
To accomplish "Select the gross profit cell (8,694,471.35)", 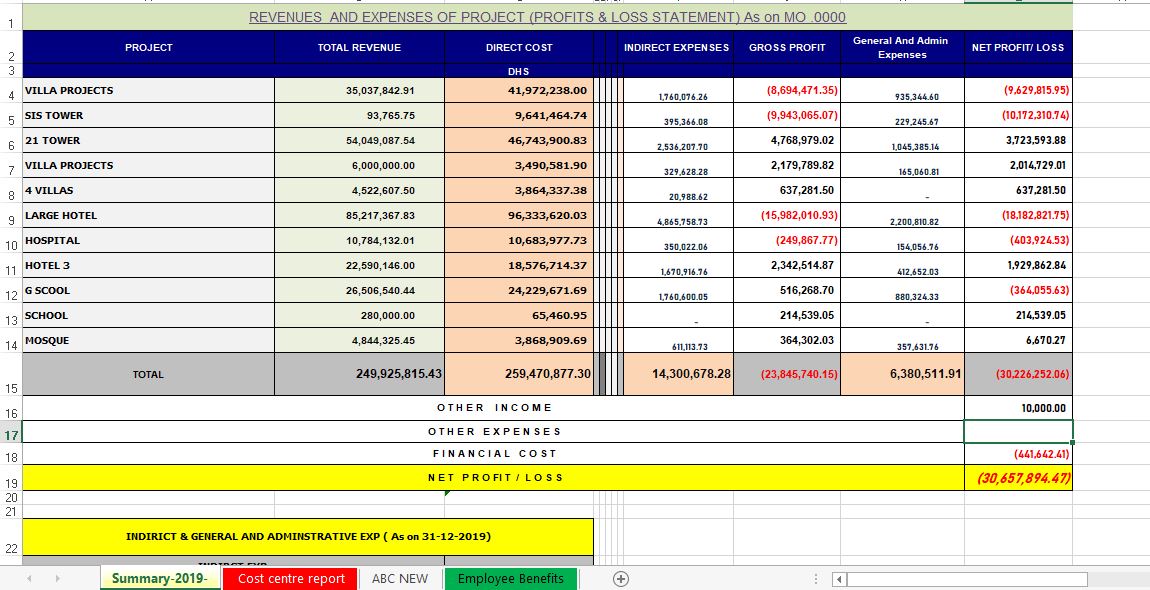I will (x=787, y=90).
